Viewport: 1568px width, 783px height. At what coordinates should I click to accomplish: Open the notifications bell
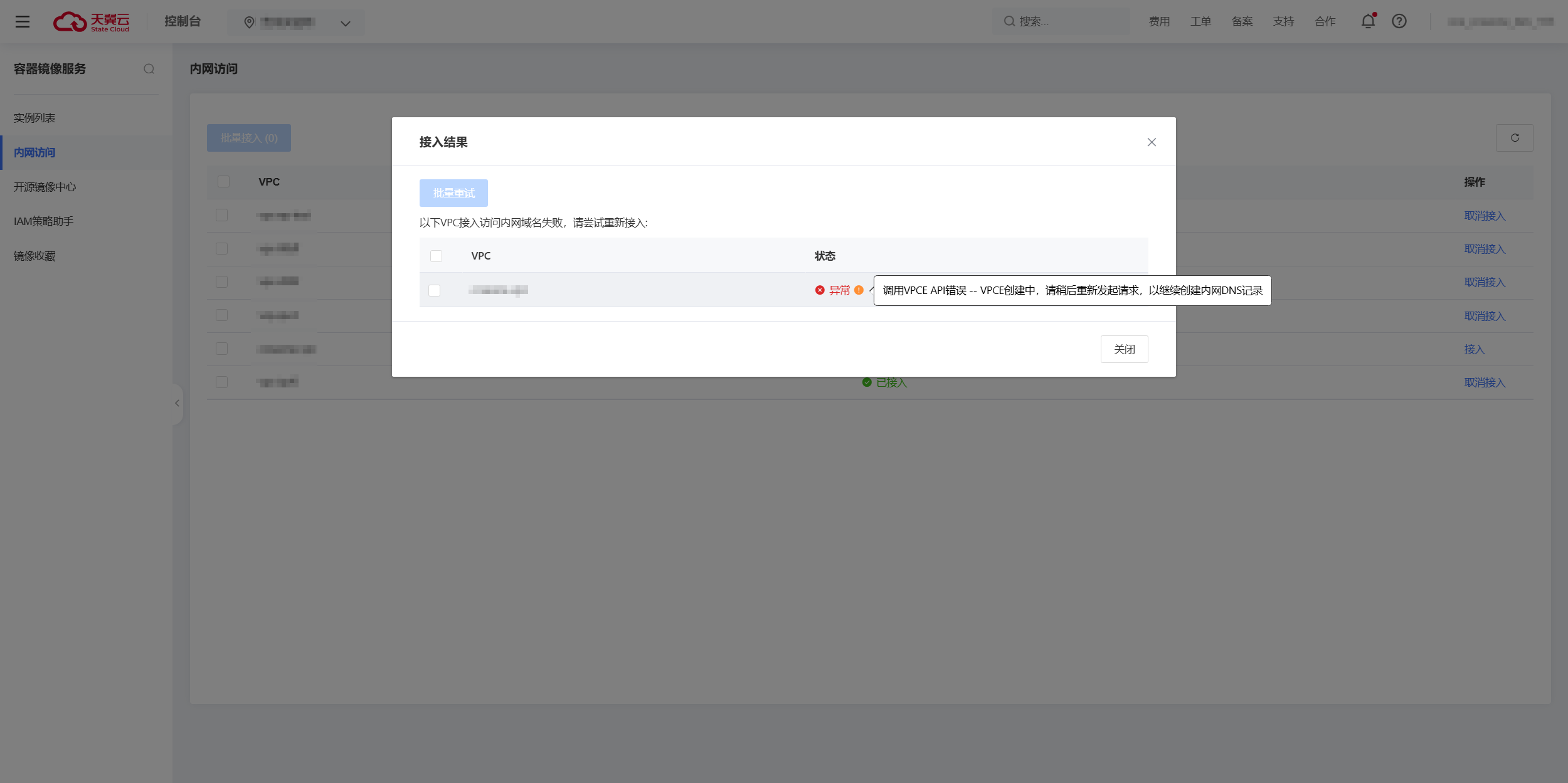[x=1368, y=21]
